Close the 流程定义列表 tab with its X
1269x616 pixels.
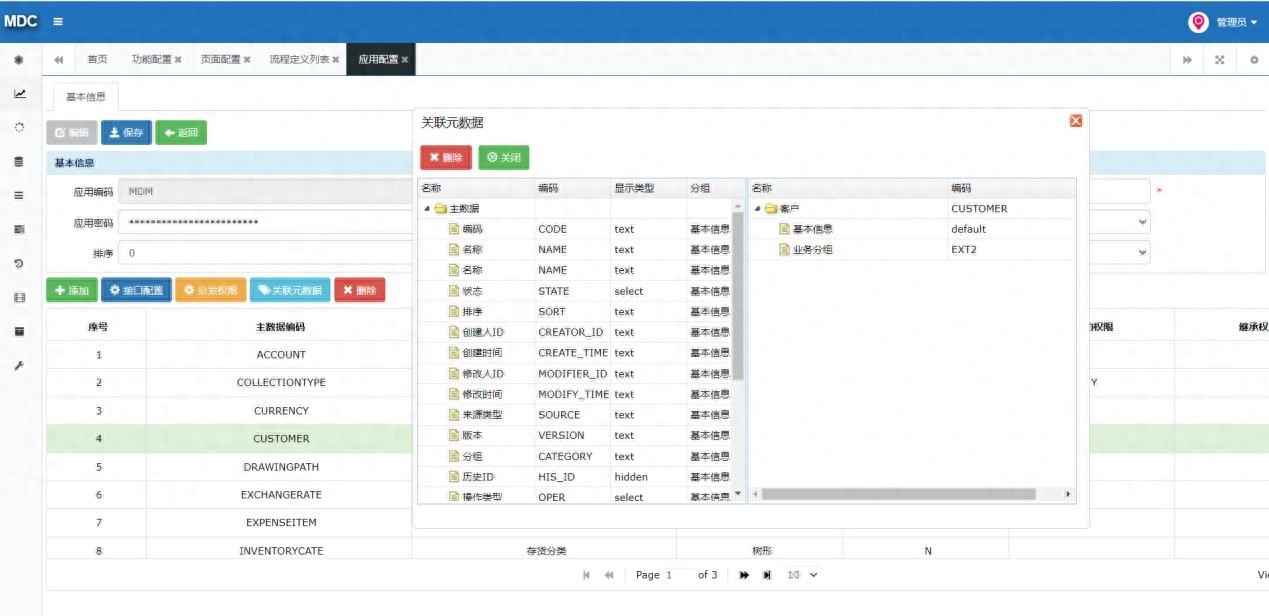[336, 60]
